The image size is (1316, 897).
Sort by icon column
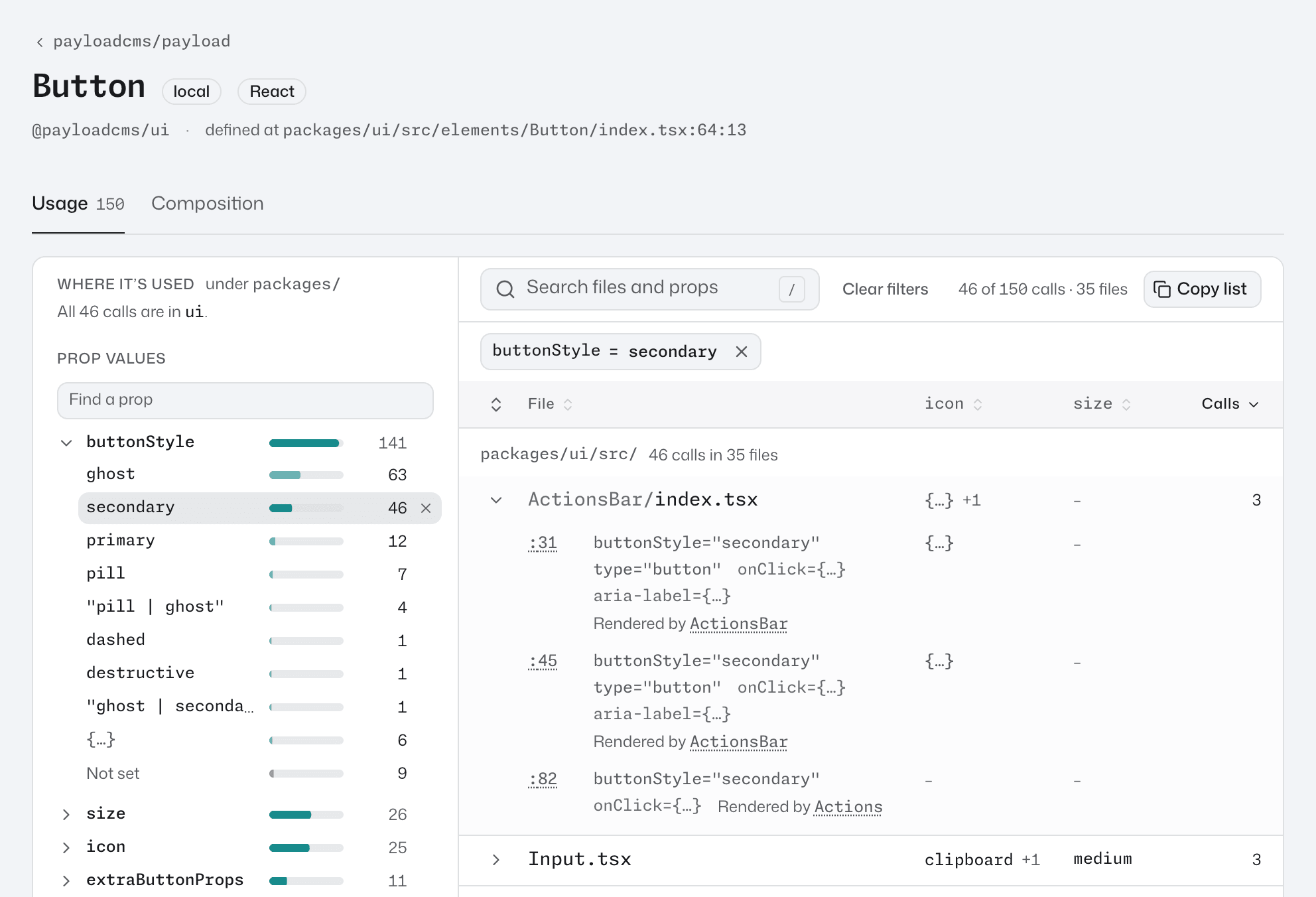(953, 404)
